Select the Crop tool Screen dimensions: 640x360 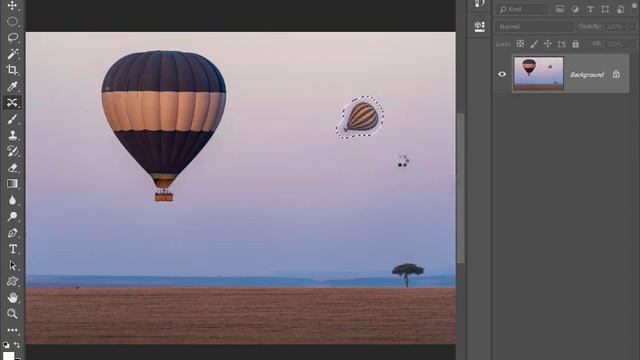pyautogui.click(x=12, y=70)
